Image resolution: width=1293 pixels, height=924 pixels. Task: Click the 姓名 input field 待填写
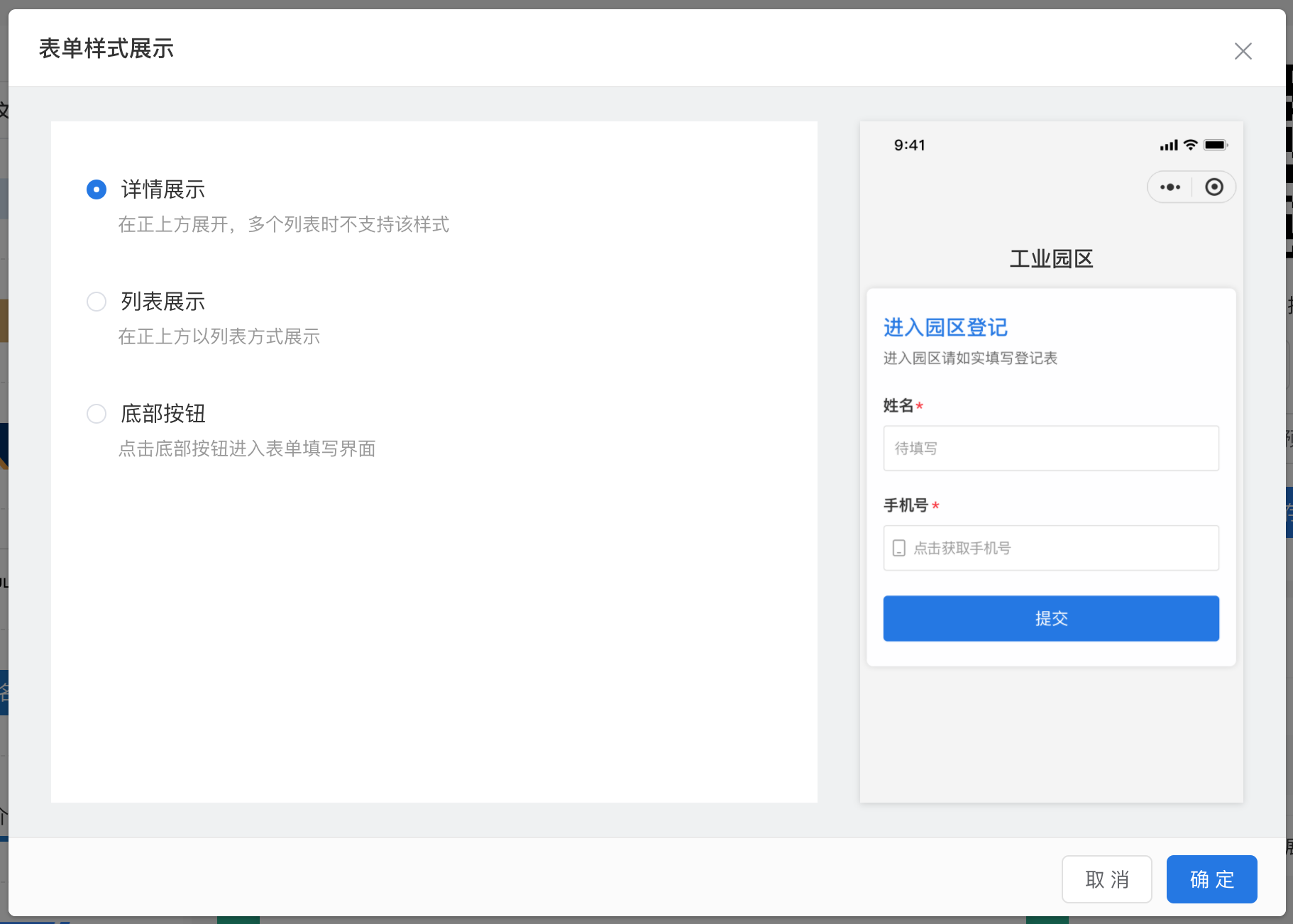click(x=1051, y=449)
